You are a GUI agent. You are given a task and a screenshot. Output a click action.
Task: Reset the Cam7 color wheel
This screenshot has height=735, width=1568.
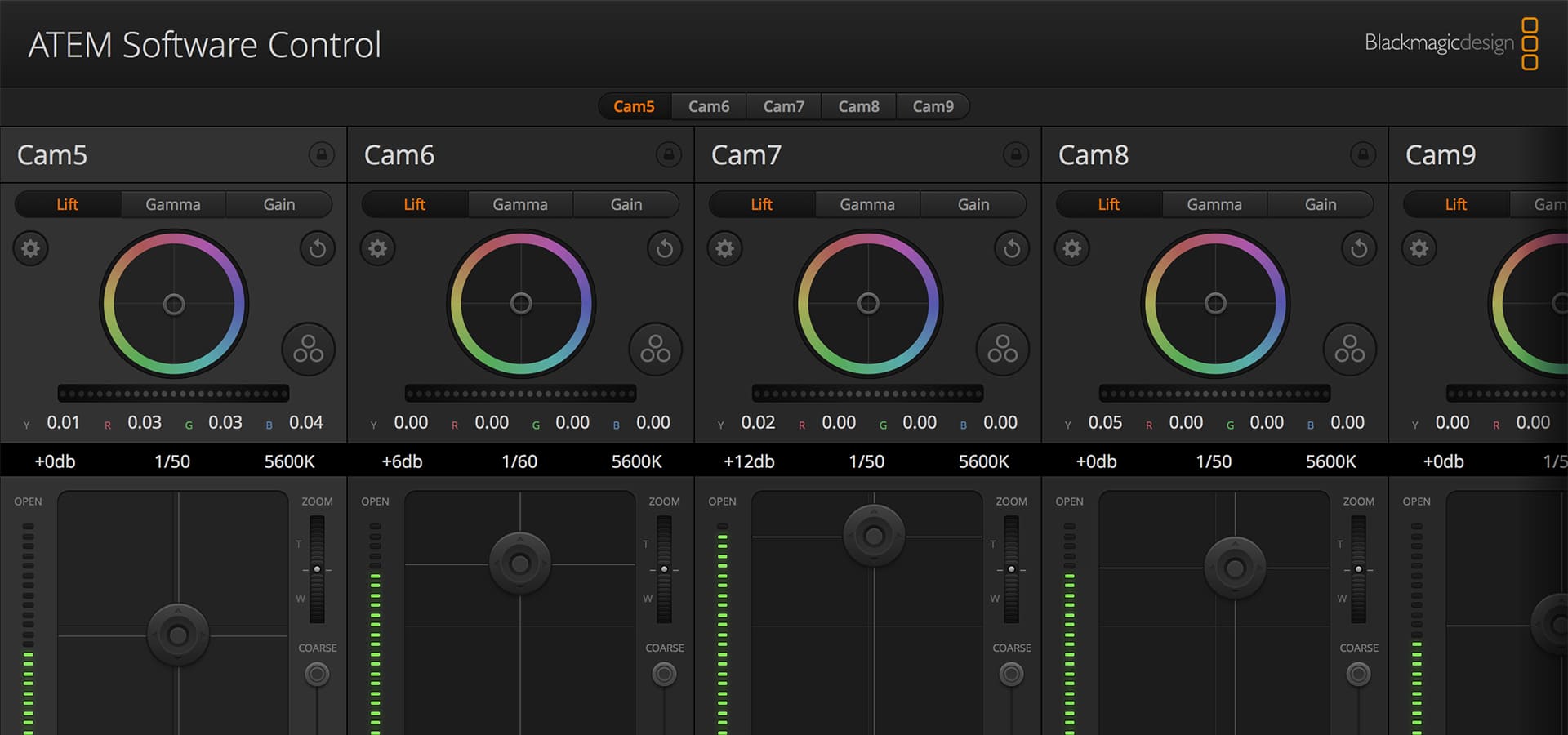(x=1012, y=248)
